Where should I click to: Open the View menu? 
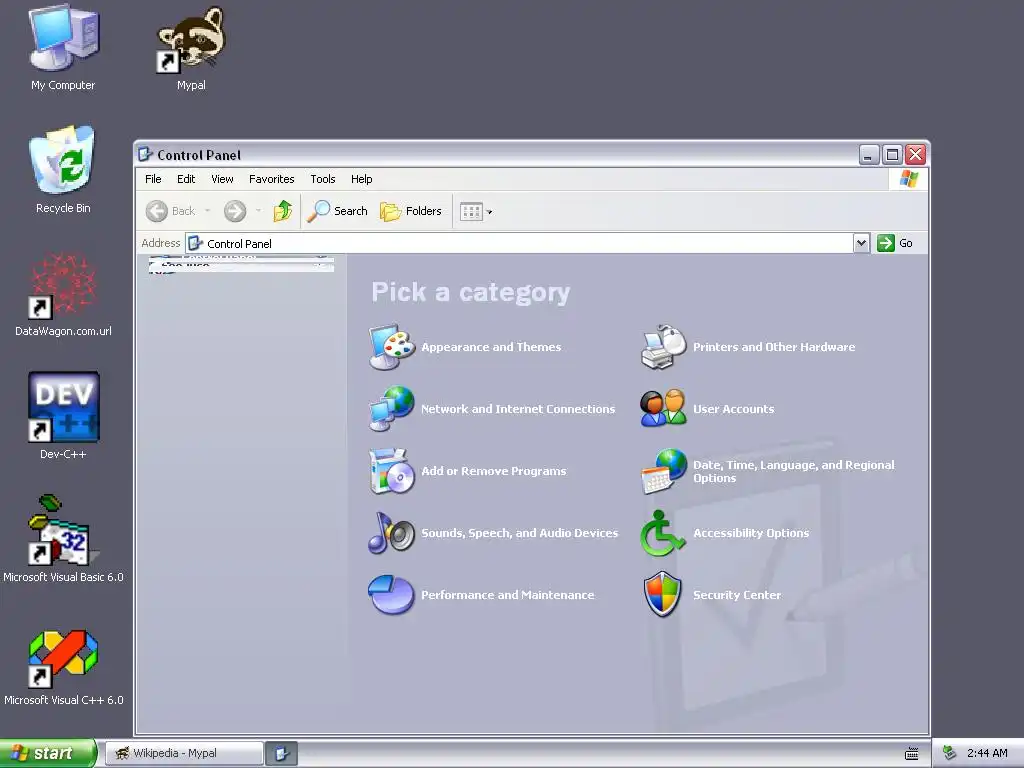(x=222, y=179)
